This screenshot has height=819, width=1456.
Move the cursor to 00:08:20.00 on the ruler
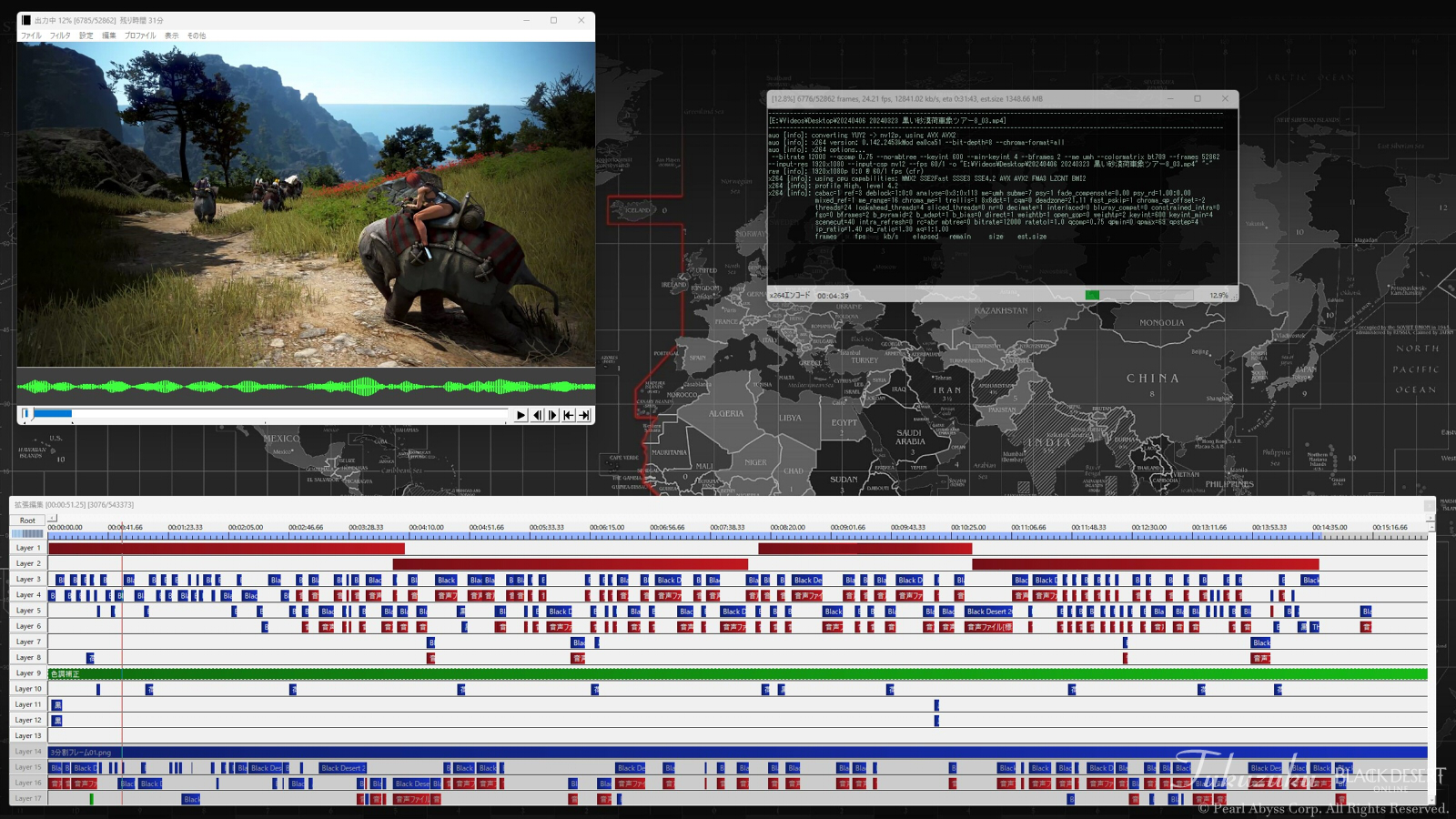click(787, 527)
